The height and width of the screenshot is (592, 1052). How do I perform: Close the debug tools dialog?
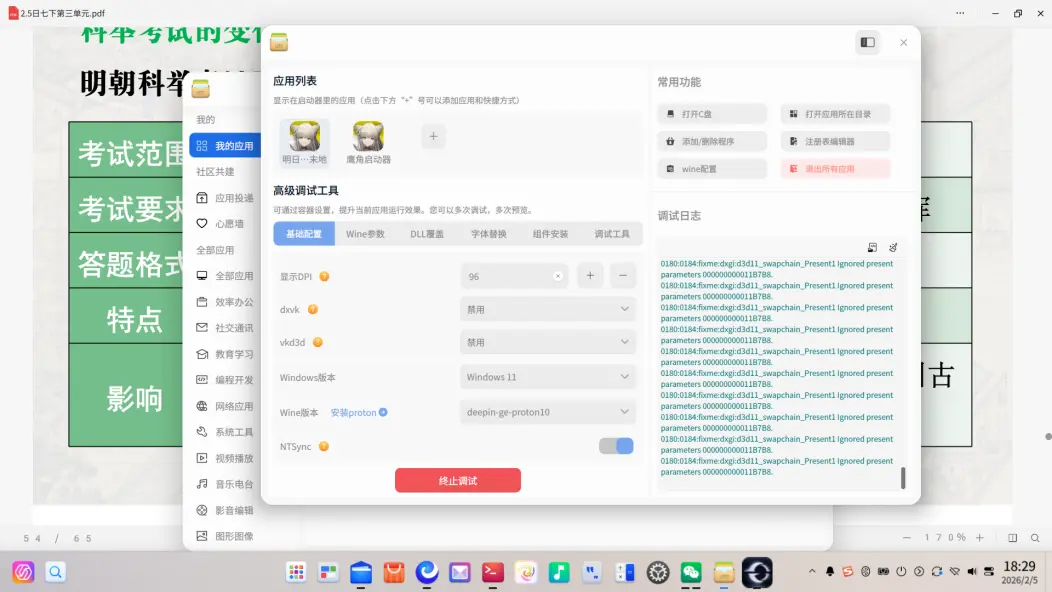pyautogui.click(x=904, y=42)
